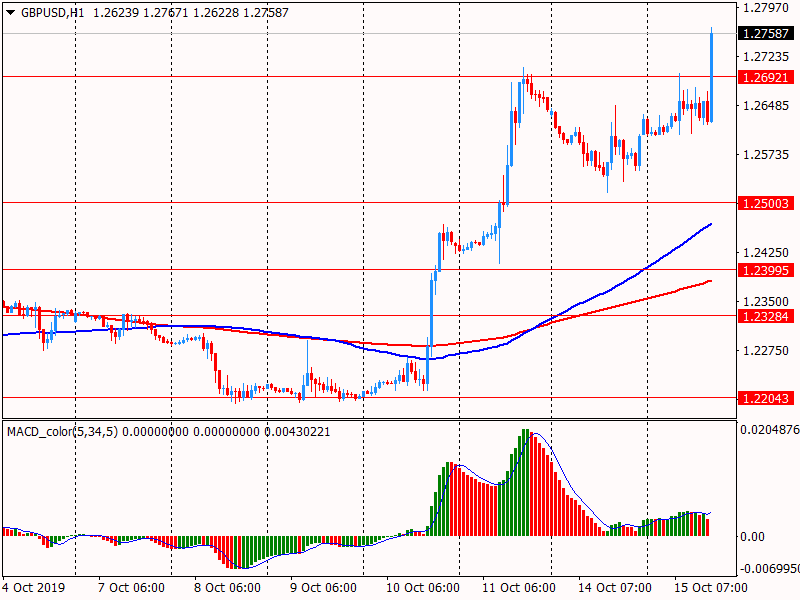This screenshot has height=600, width=800.
Task: Click the 9 Oct 06:00 time label
Action: pos(323,588)
